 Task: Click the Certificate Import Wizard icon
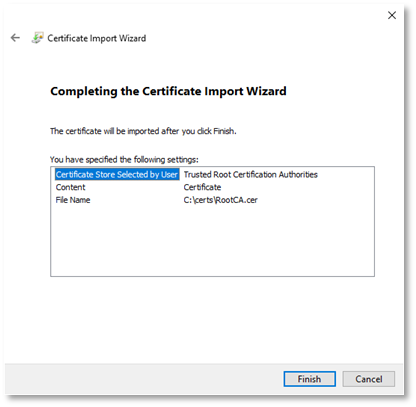point(37,38)
